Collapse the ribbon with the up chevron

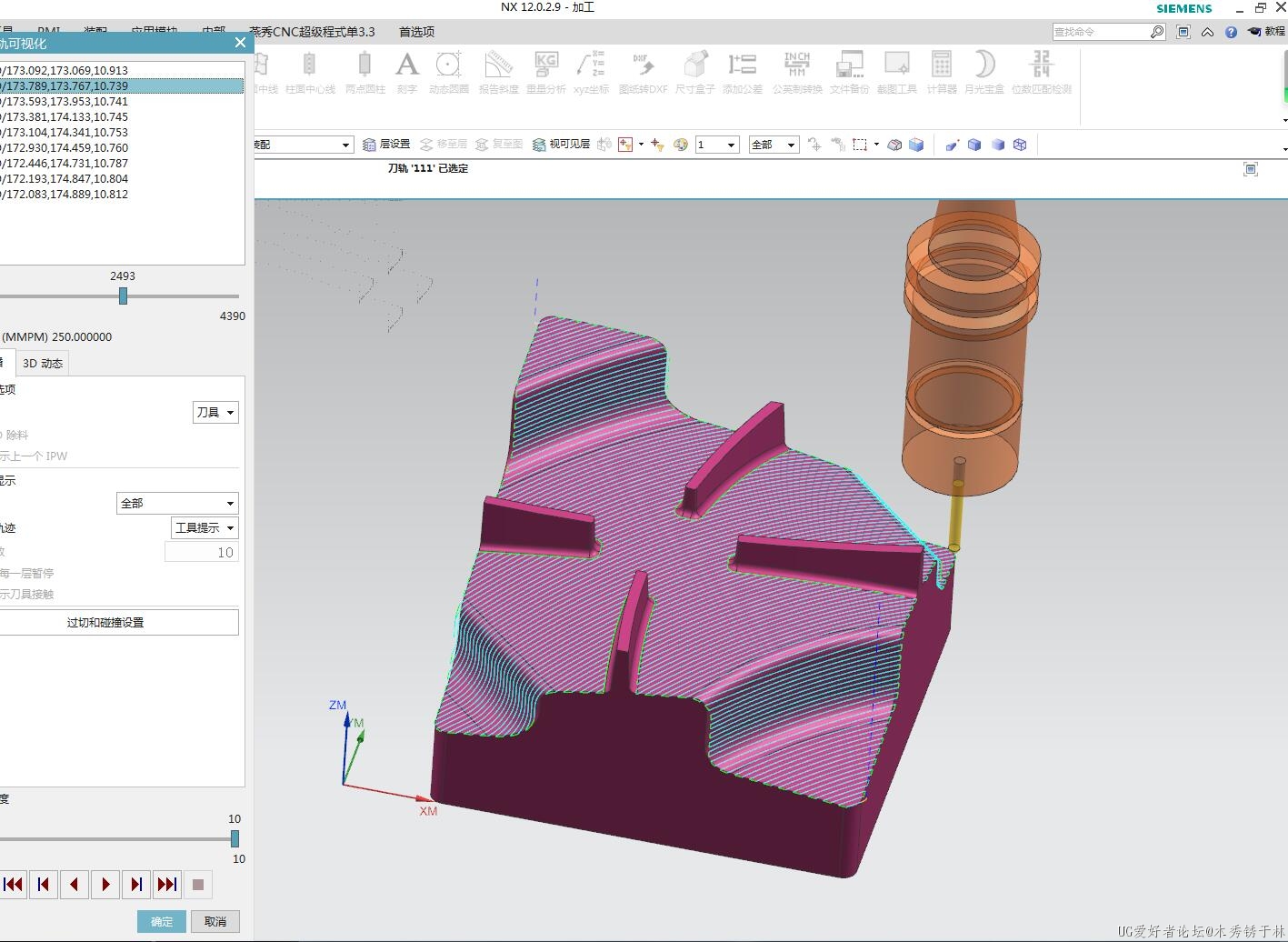1207,32
